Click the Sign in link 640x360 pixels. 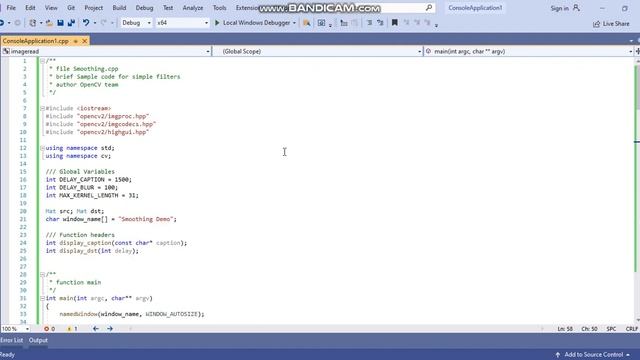point(559,8)
